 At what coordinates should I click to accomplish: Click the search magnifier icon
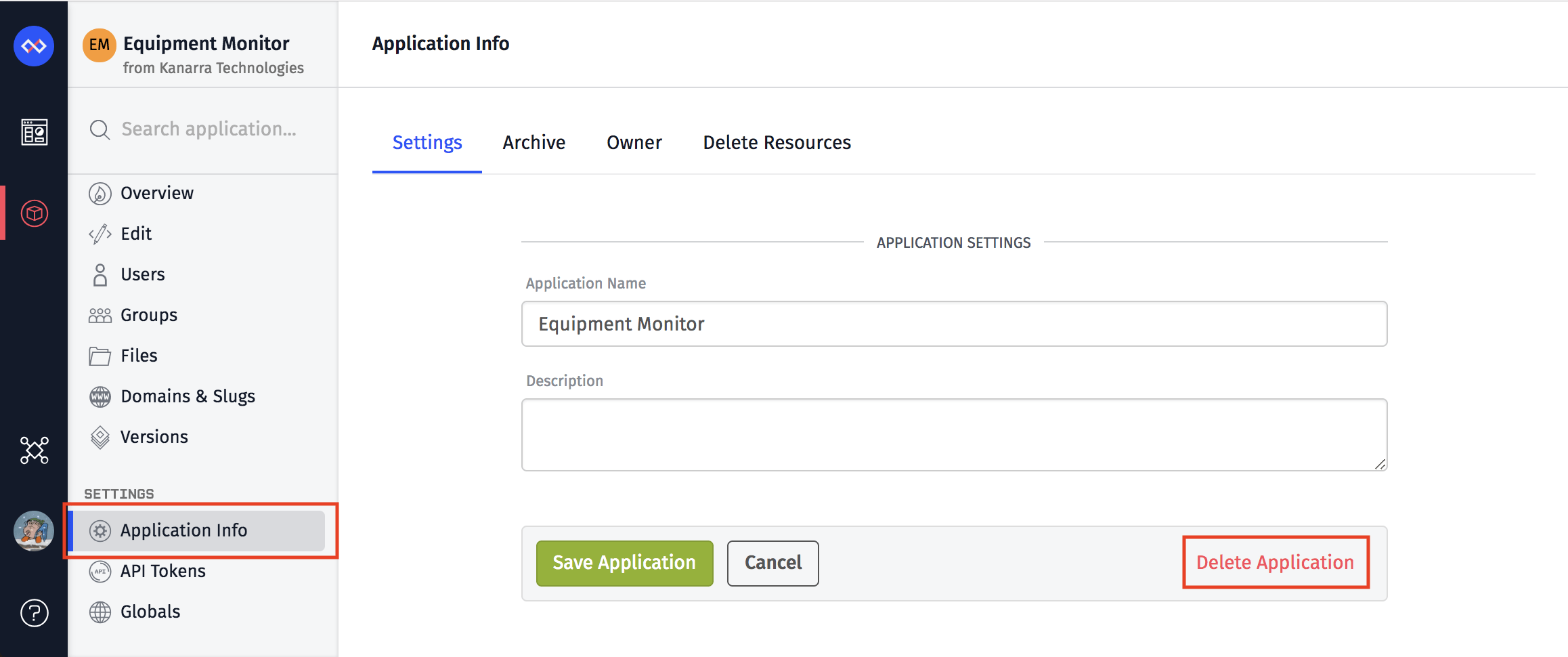(100, 129)
